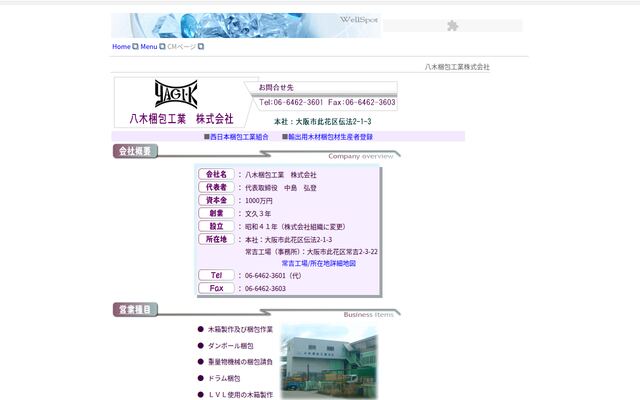
Task: Click the 代表取締役 中島 弘登 text
Action: click(x=281, y=188)
